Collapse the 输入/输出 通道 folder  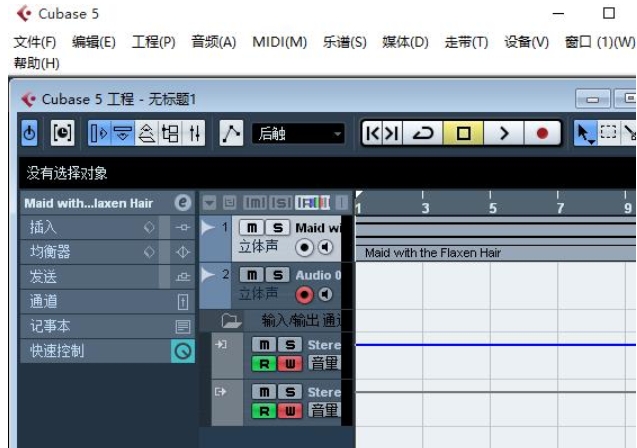[x=232, y=321]
